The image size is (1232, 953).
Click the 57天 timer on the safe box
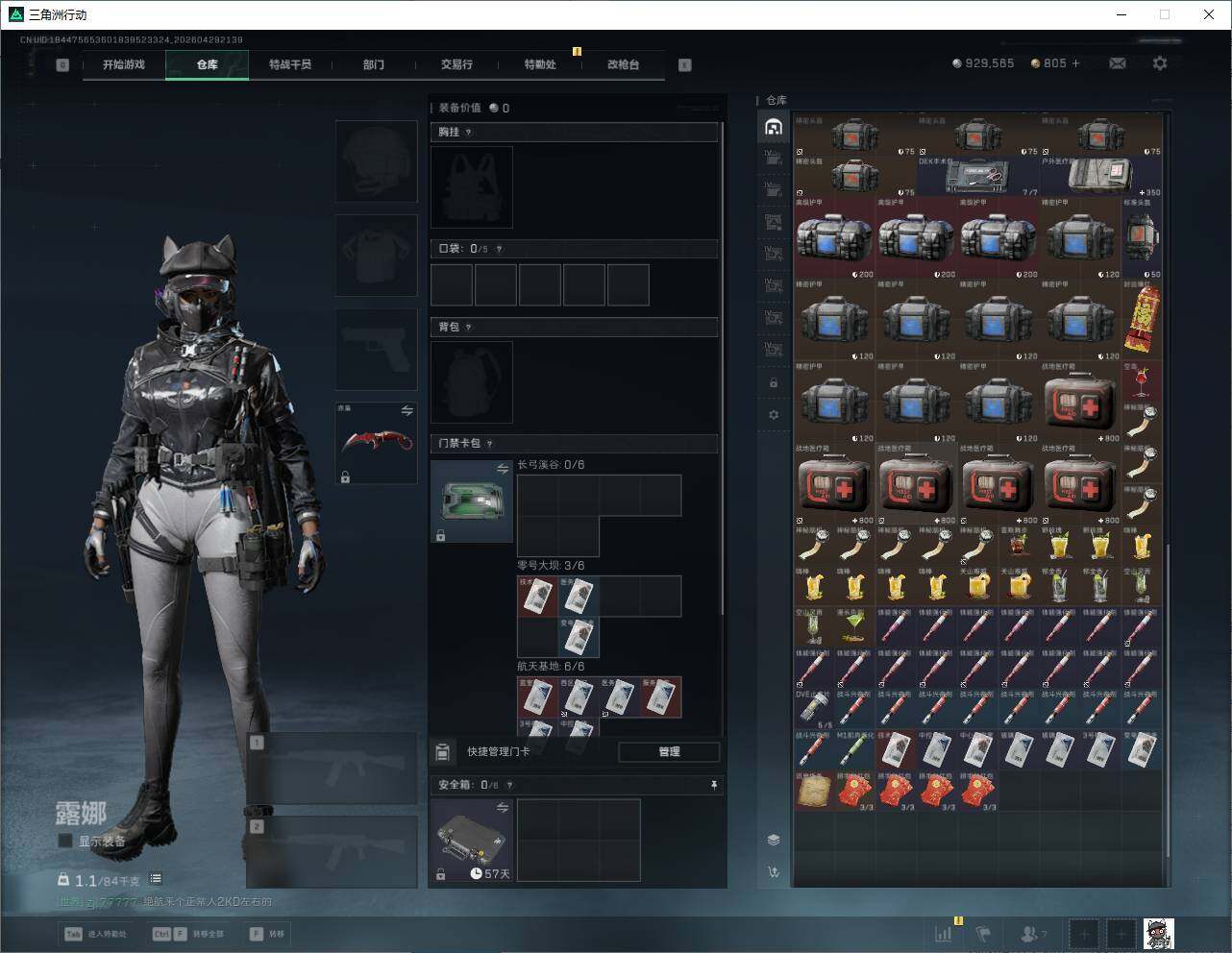coord(490,874)
